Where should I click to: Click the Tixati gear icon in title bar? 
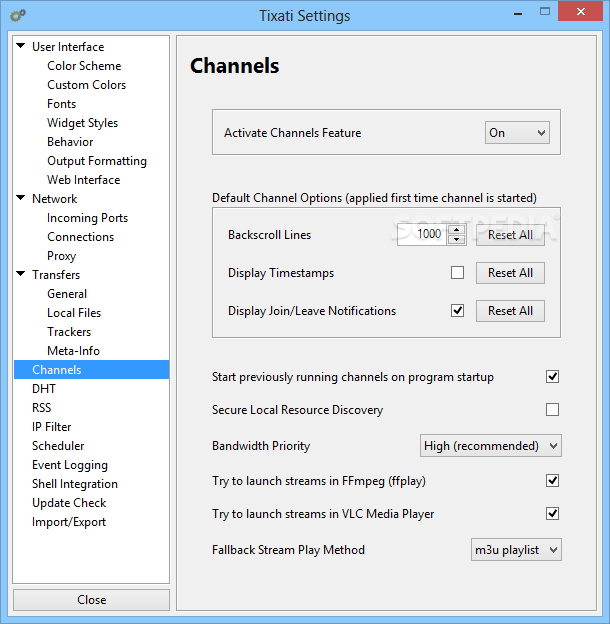18,16
